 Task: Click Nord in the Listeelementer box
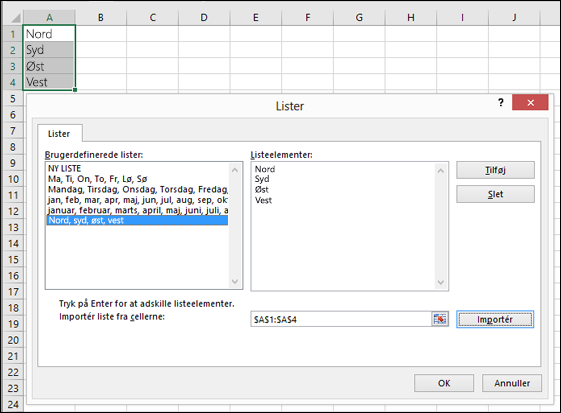(x=265, y=169)
